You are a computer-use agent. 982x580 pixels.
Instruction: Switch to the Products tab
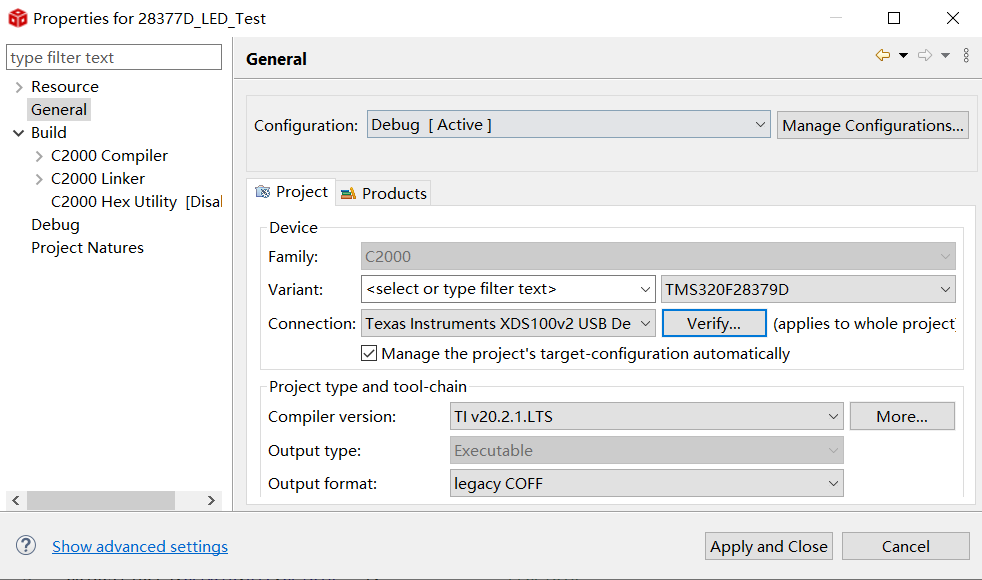click(383, 193)
